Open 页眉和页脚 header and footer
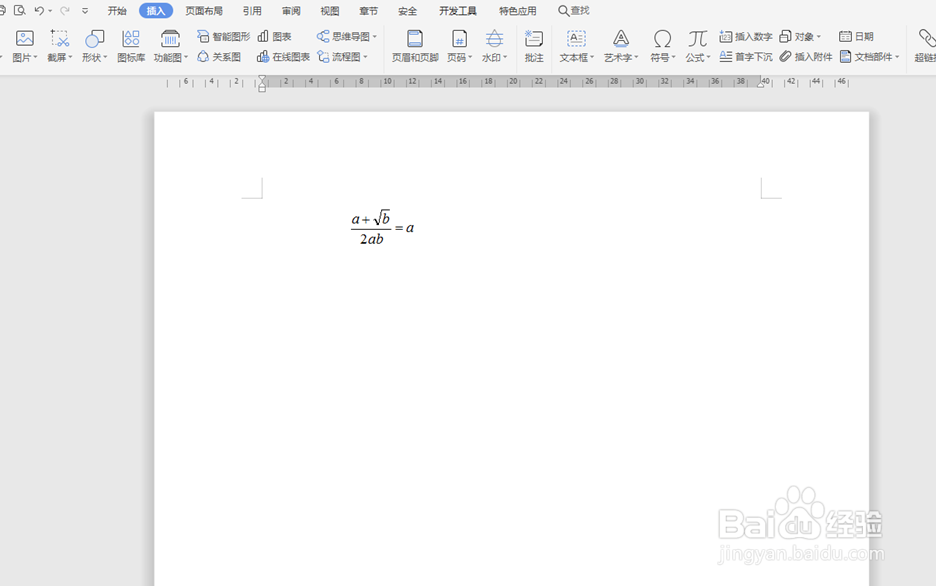The width and height of the screenshot is (936, 586). [x=415, y=46]
